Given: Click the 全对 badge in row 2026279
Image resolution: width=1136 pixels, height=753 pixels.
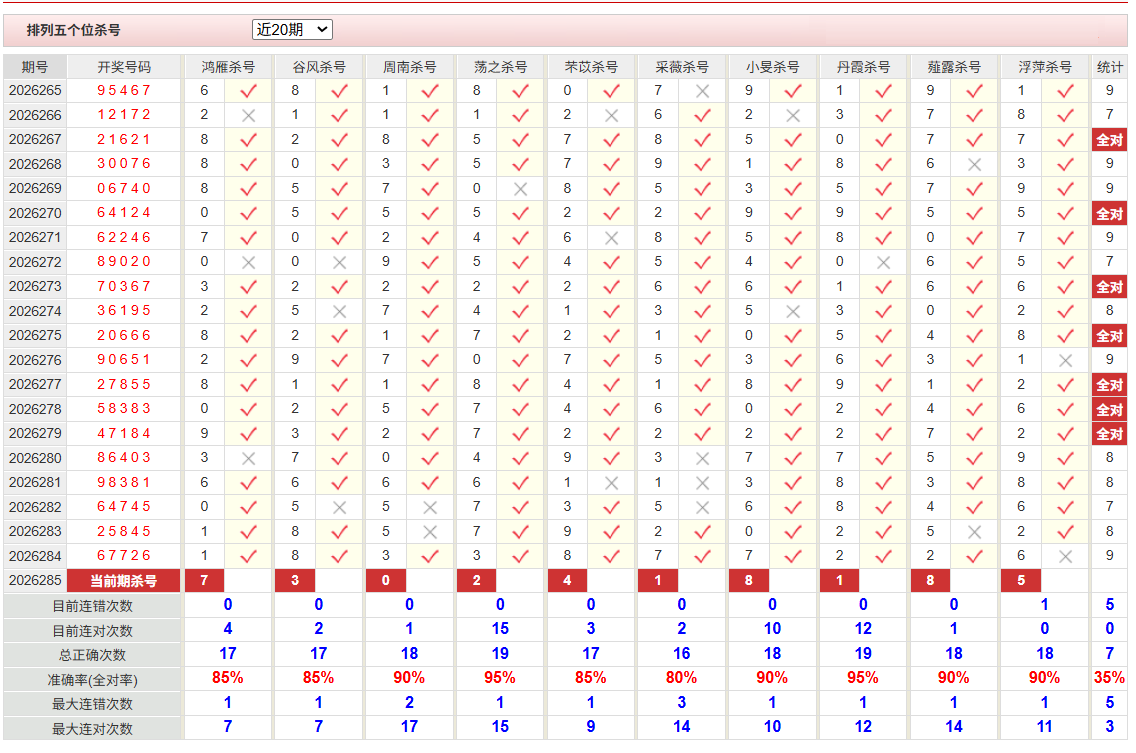Looking at the screenshot, I should pyautogui.click(x=1109, y=434).
